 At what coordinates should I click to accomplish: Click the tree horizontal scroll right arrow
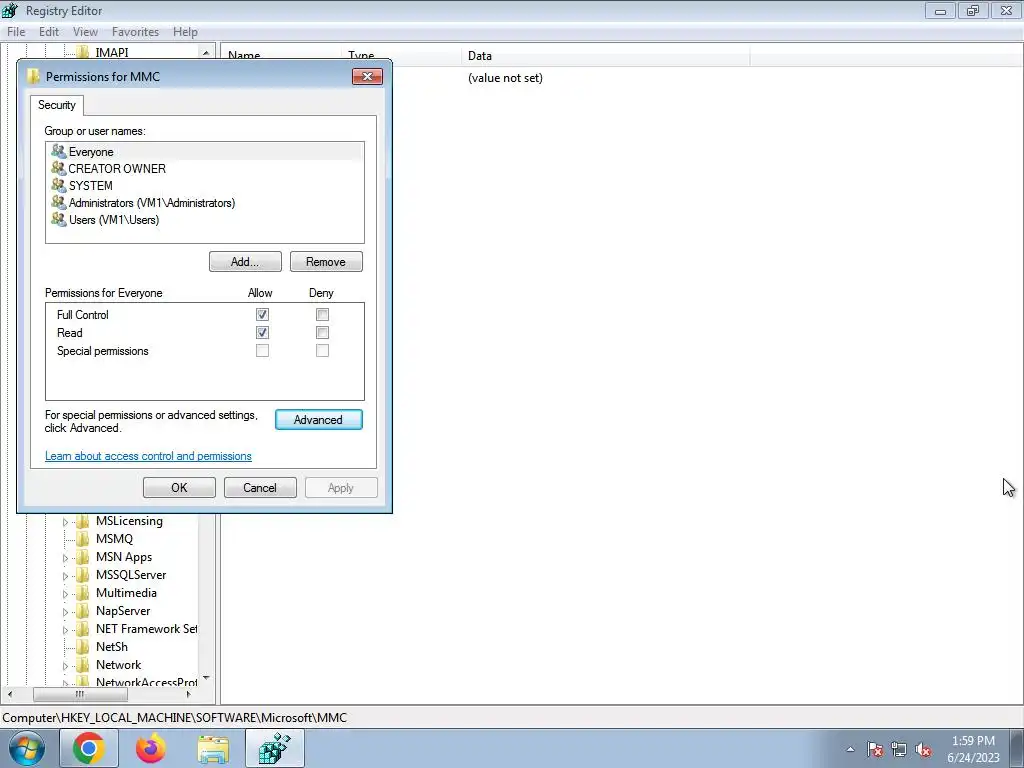point(189,694)
